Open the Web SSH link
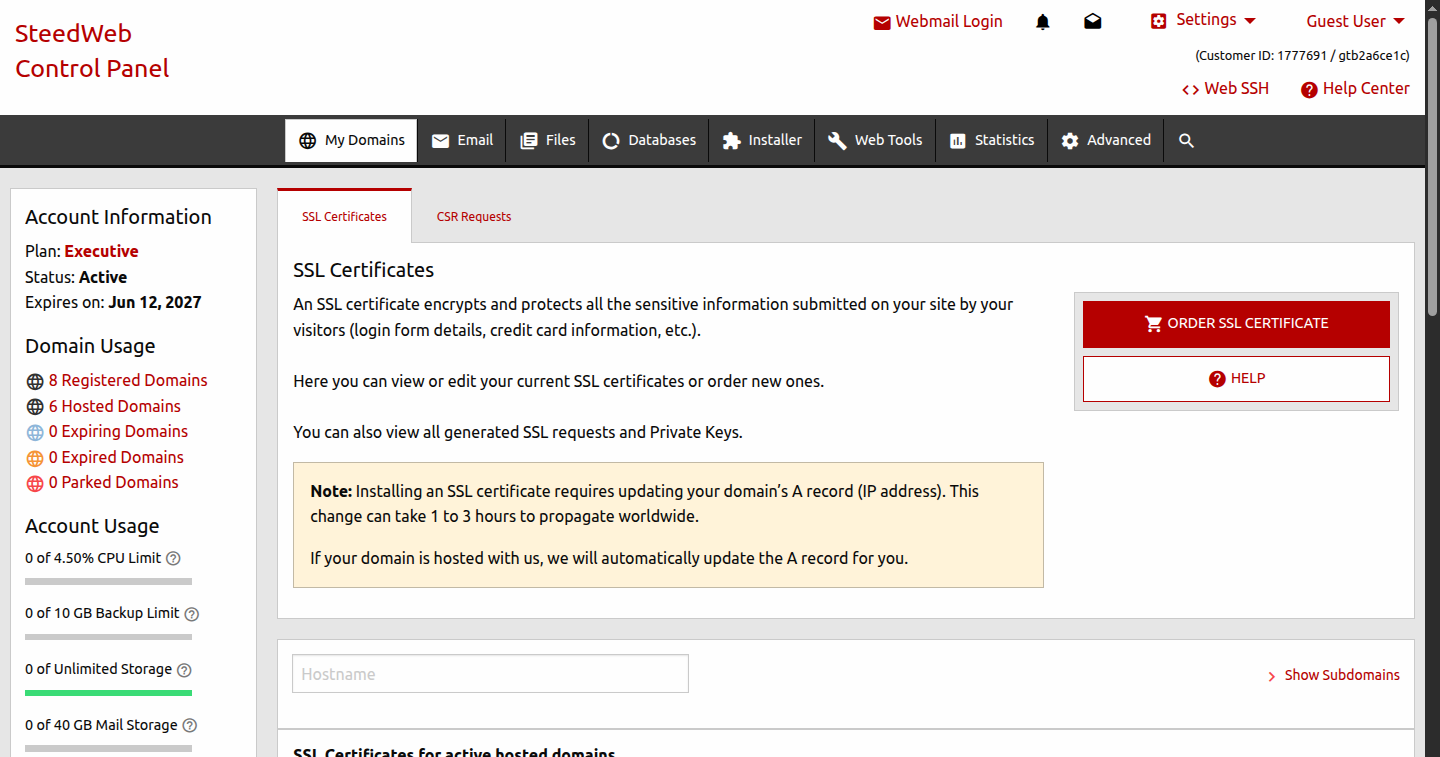The width and height of the screenshot is (1440, 757). [1225, 88]
